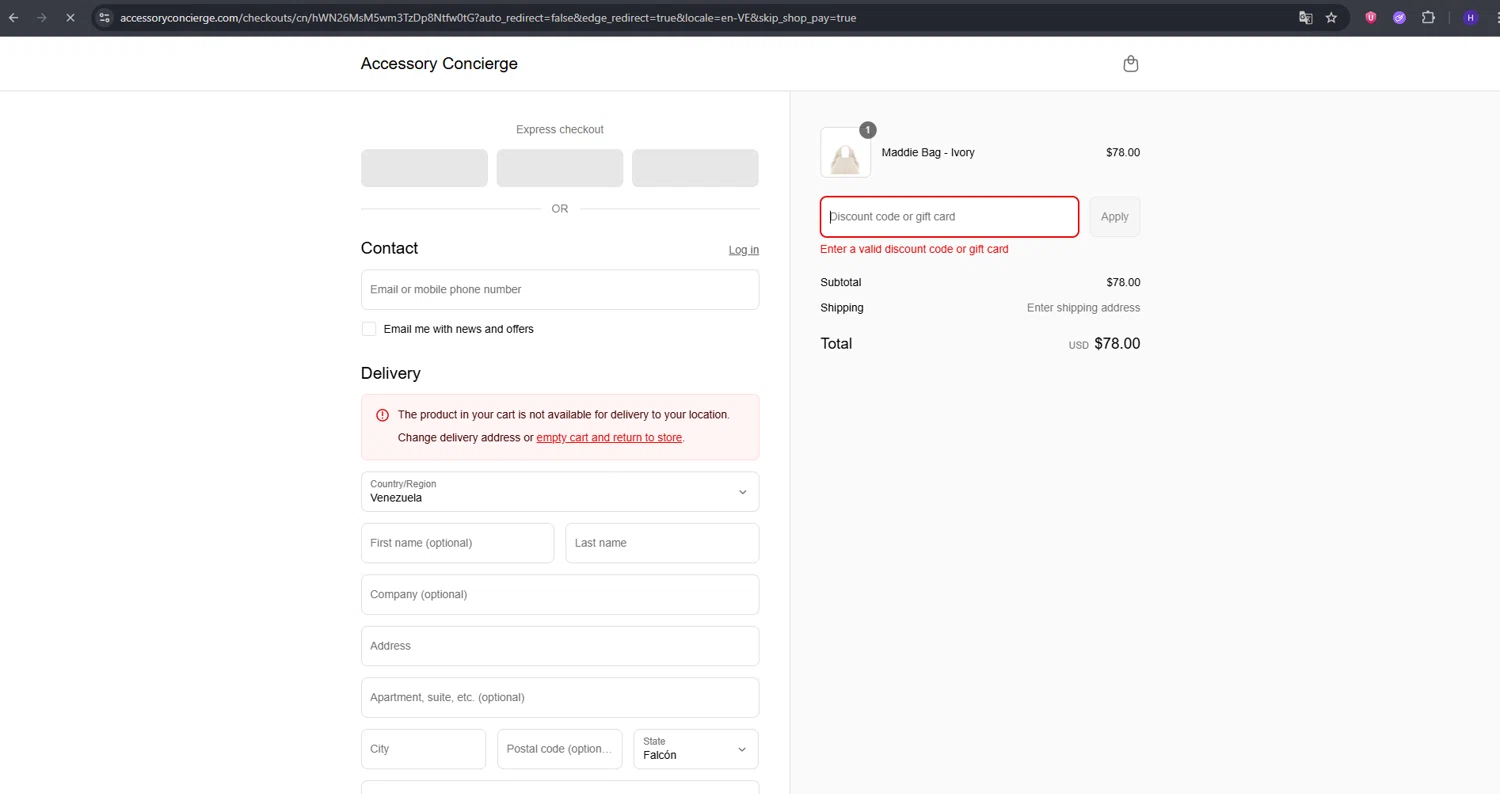
Task: Click the delivery error alert icon
Action: pyautogui.click(x=382, y=415)
